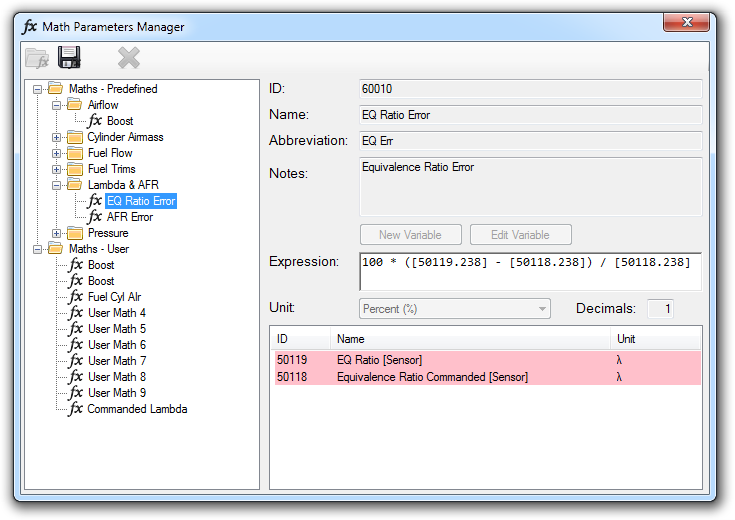Select User Math 6 in the tree
The width and height of the screenshot is (735, 520).
116,345
